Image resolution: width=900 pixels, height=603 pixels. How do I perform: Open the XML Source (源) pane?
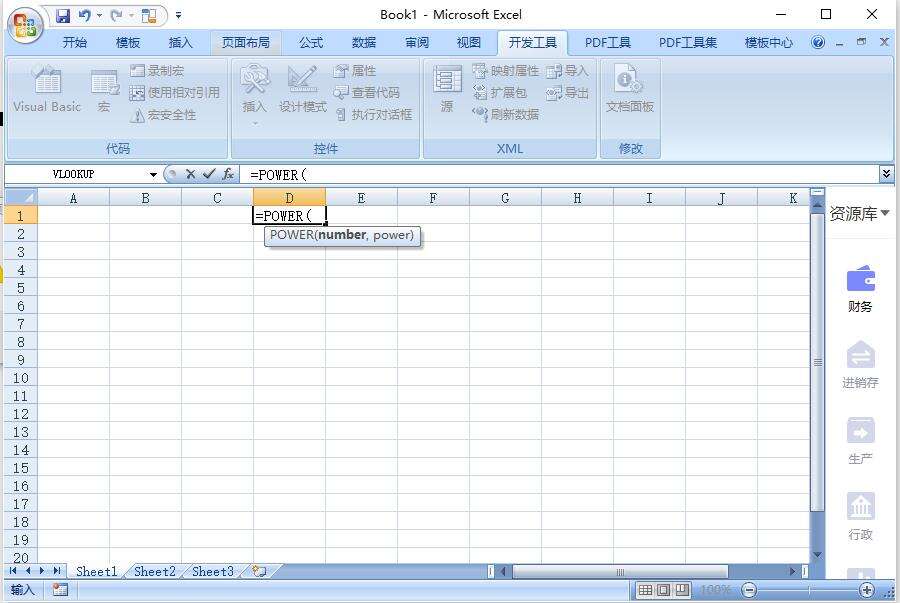click(x=447, y=90)
